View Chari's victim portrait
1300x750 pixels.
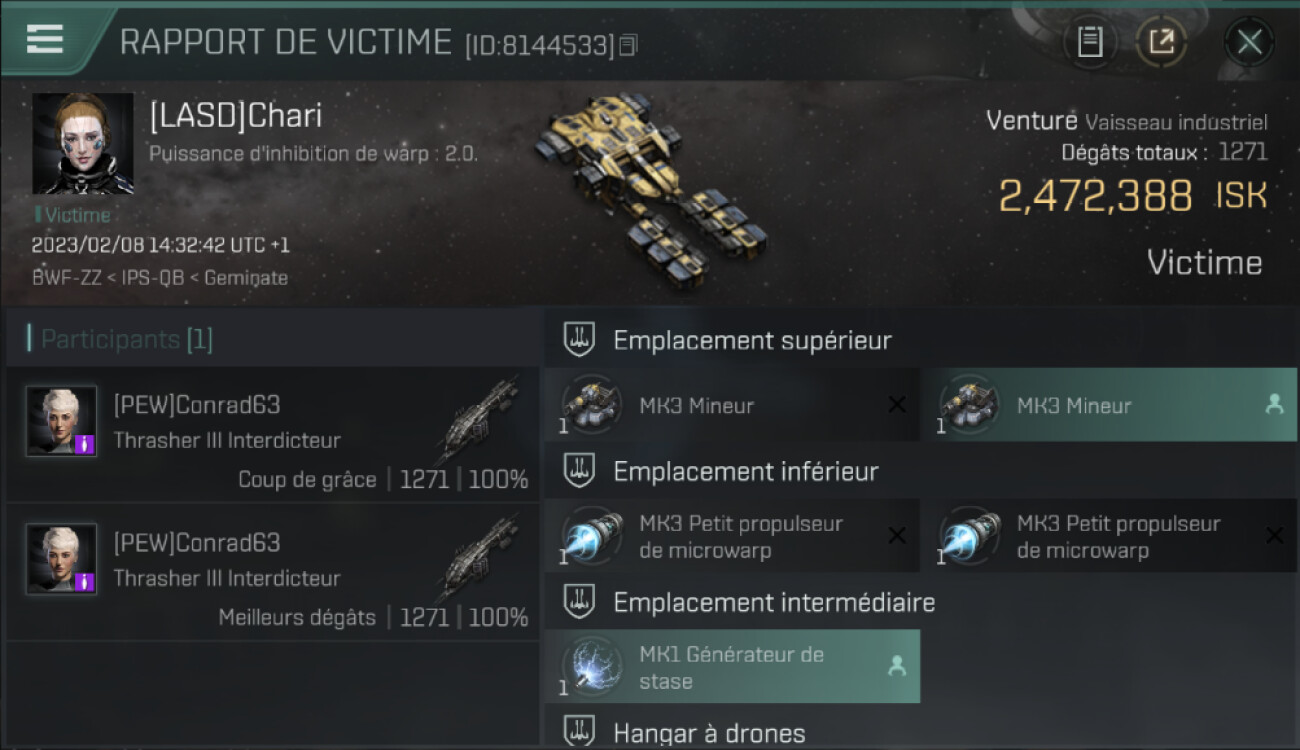pyautogui.click(x=83, y=144)
